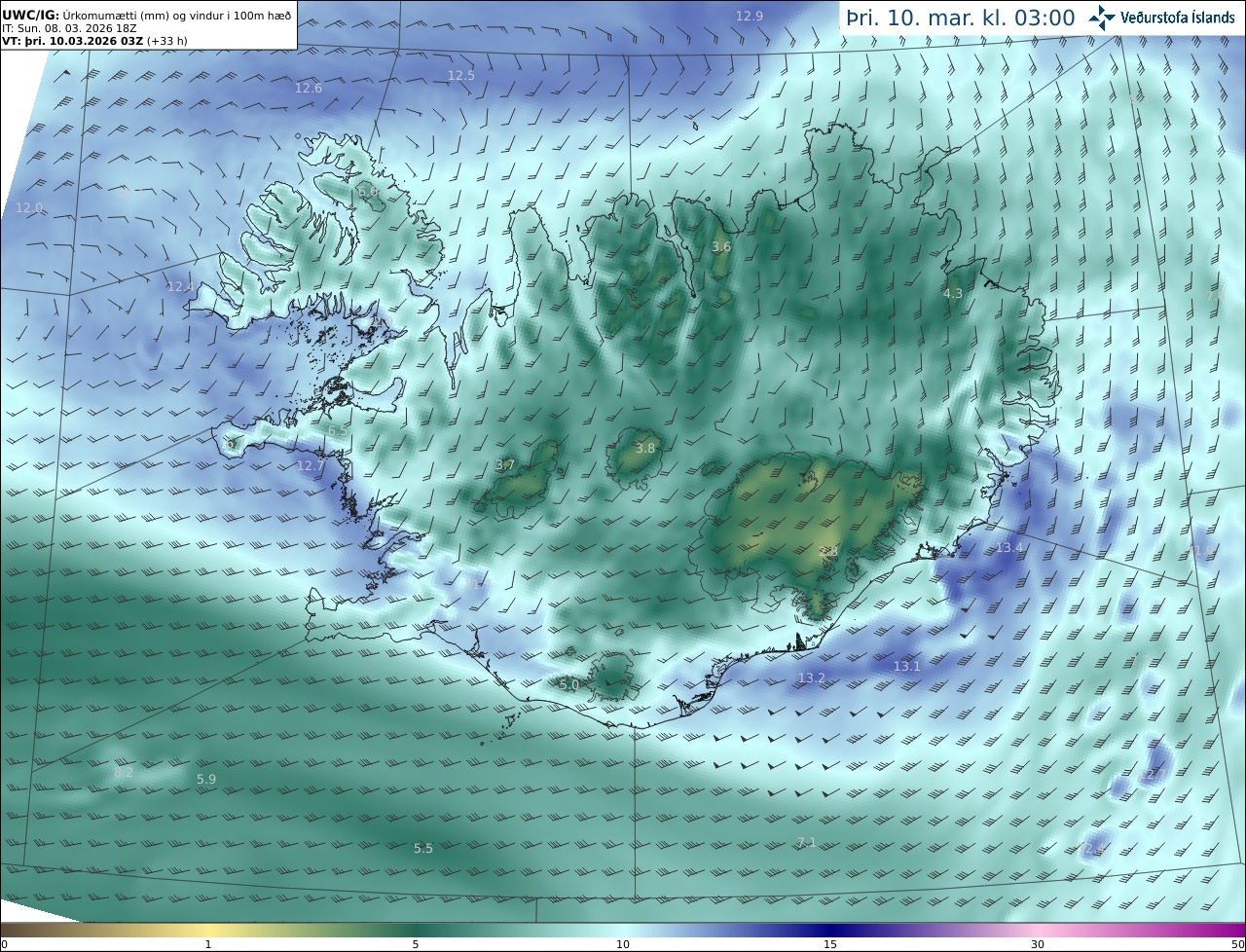Viewport: 1246px width, 952px height.
Task: Click the 15 tick on the colorbar
Action: pyautogui.click(x=830, y=944)
